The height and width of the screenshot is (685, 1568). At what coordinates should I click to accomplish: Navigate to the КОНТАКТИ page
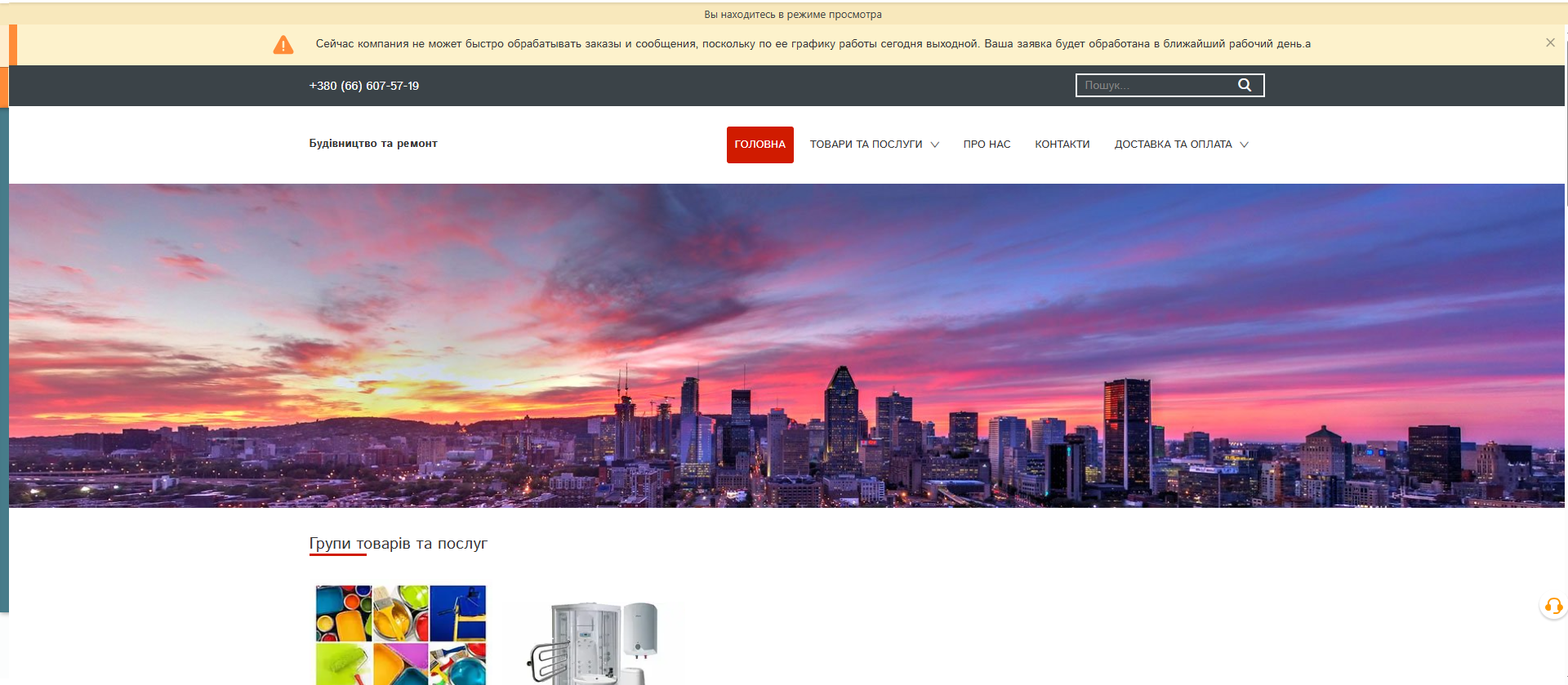pyautogui.click(x=1062, y=145)
